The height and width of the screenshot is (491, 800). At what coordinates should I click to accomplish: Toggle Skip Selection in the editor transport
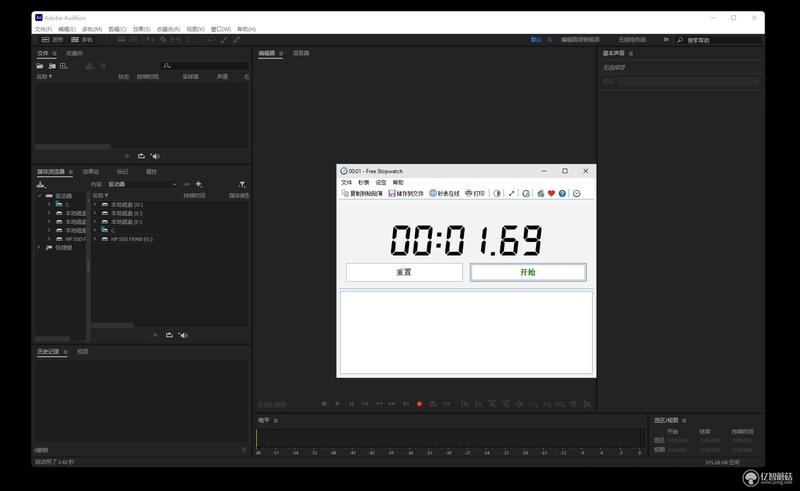point(447,404)
